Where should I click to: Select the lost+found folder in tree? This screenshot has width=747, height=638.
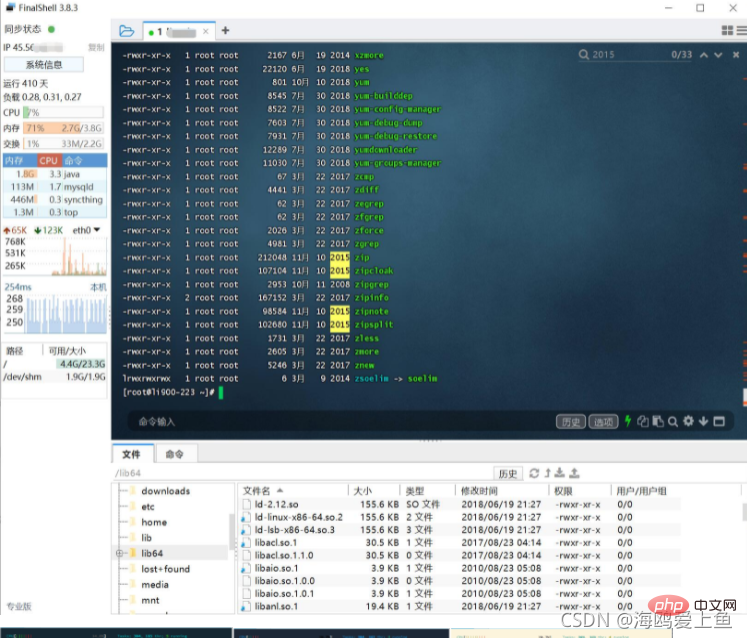click(165, 569)
